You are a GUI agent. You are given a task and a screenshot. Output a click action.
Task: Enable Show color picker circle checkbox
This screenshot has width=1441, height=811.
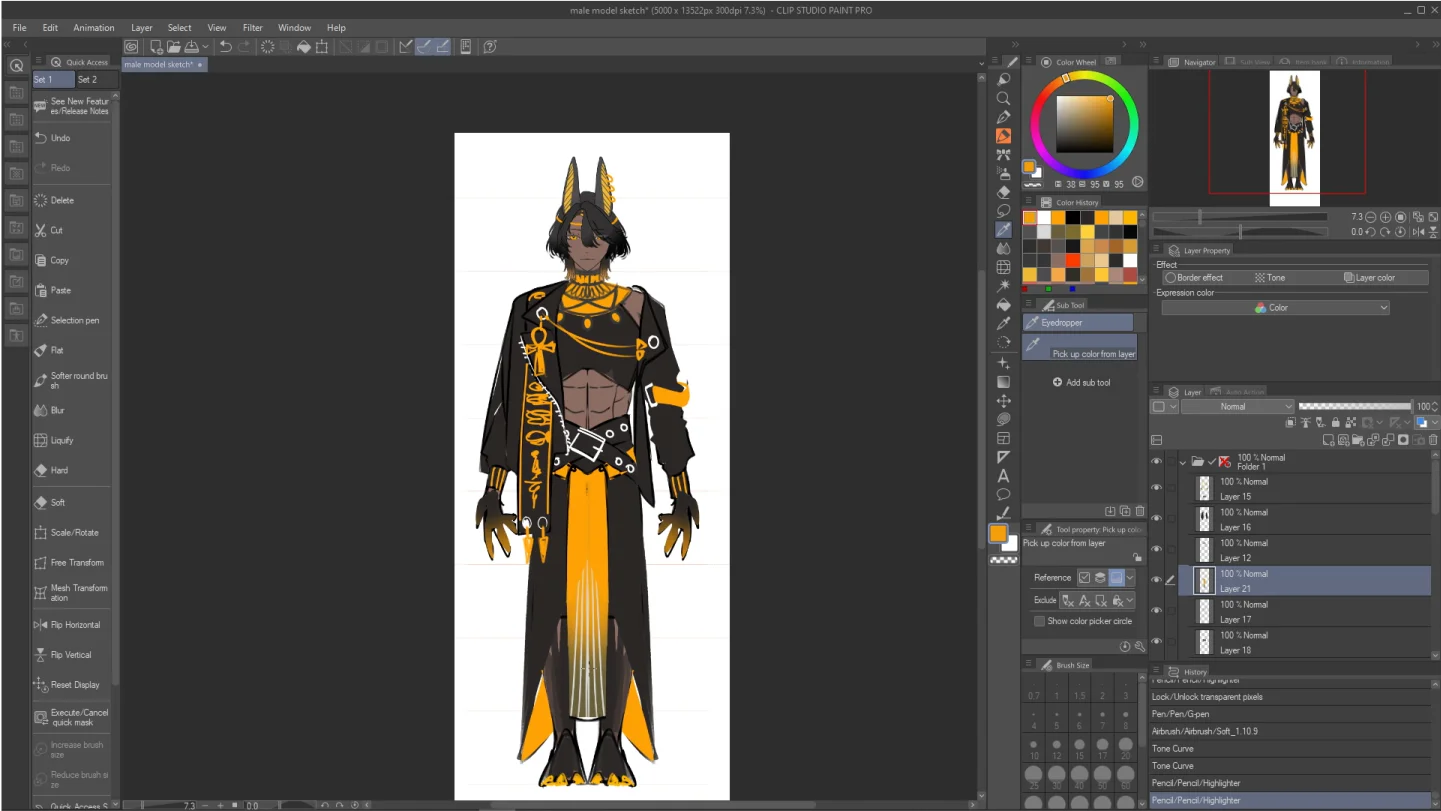(1039, 621)
